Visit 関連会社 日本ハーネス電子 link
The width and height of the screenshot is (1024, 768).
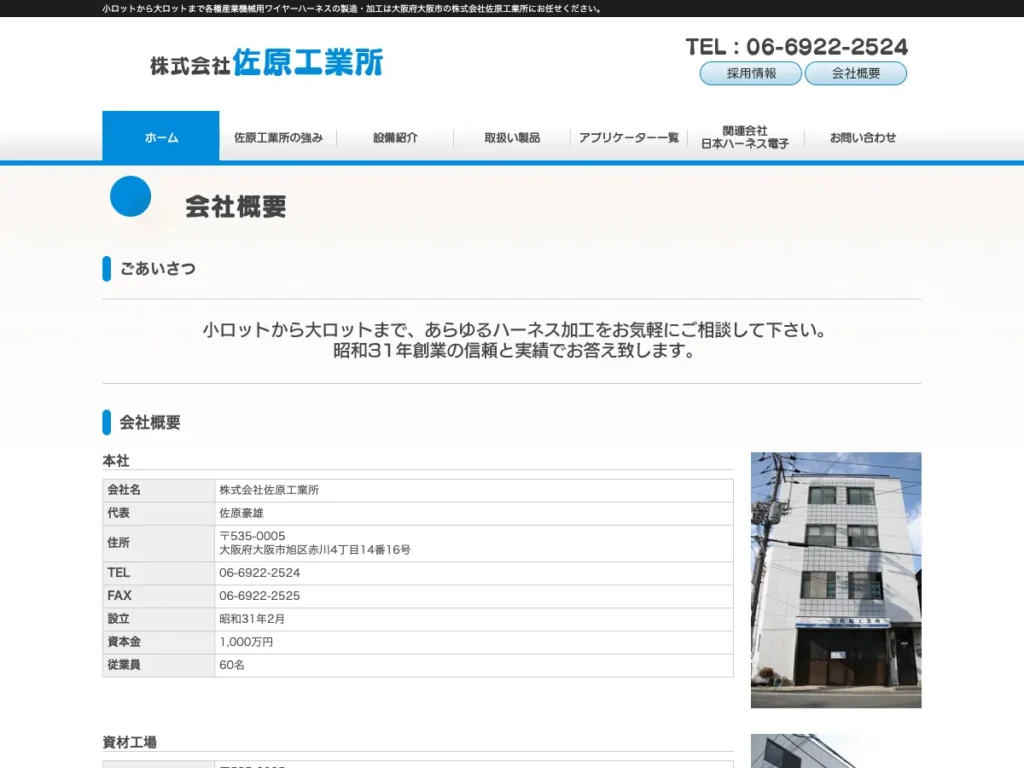point(745,137)
